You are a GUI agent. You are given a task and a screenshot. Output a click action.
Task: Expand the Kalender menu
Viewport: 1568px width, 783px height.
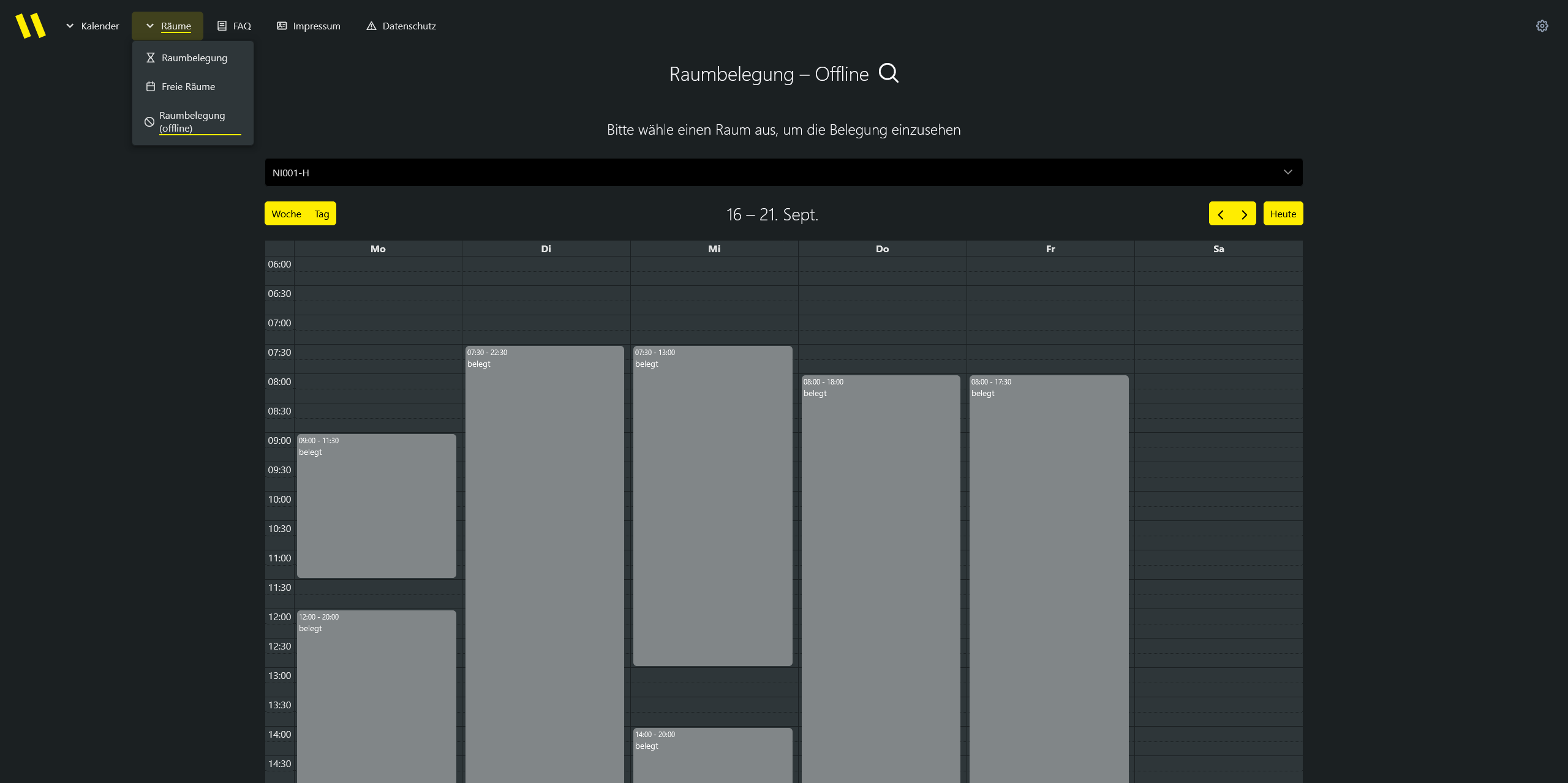coord(92,26)
